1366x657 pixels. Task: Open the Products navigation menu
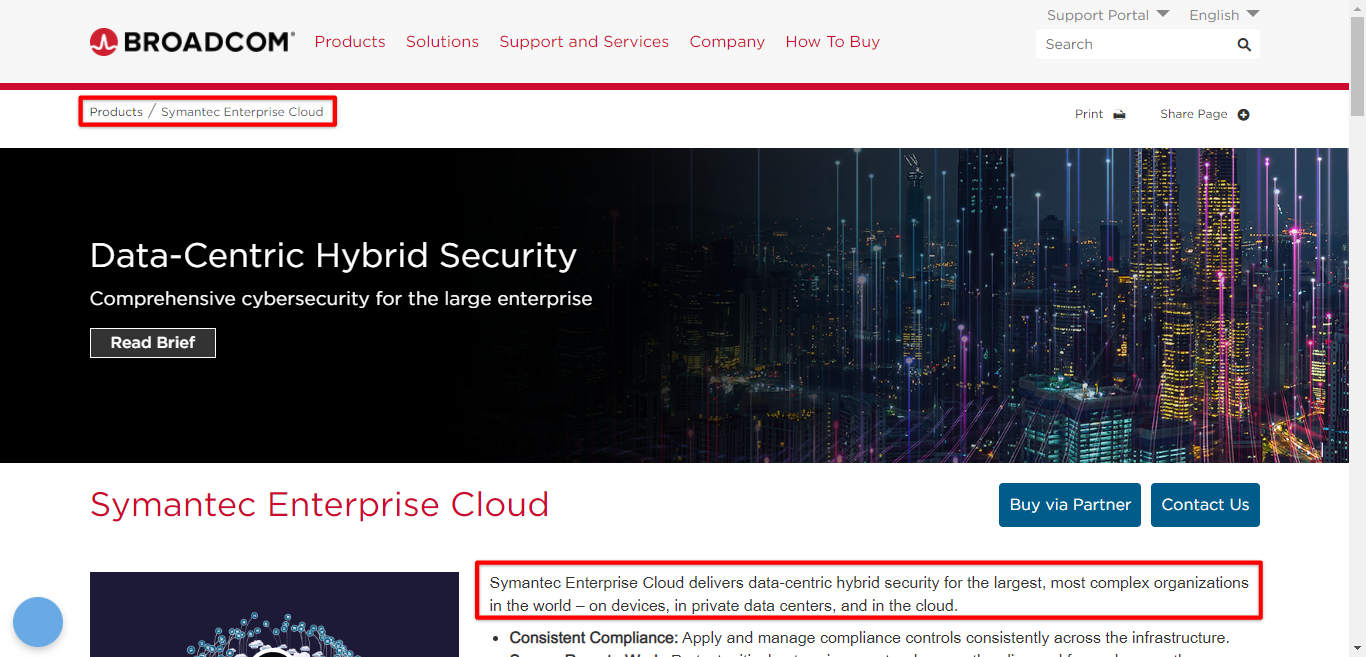[x=350, y=41]
